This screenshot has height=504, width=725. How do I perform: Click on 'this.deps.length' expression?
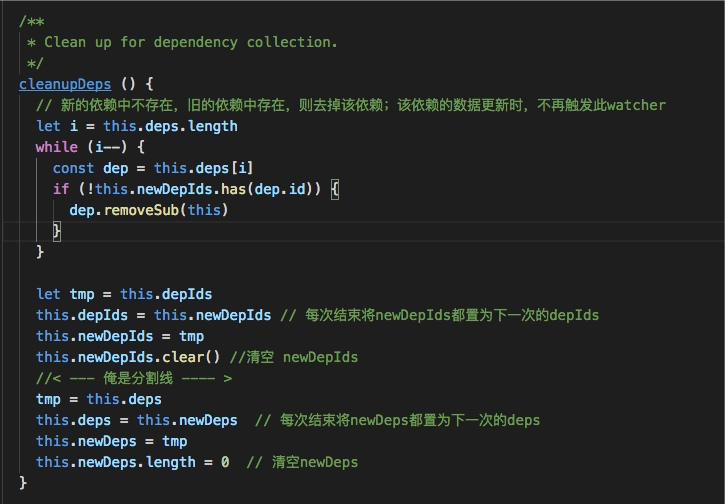pyautogui.click(x=170, y=126)
